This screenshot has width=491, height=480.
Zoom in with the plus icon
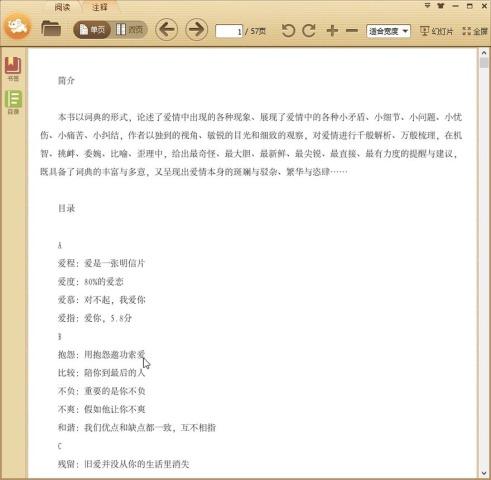pos(332,31)
